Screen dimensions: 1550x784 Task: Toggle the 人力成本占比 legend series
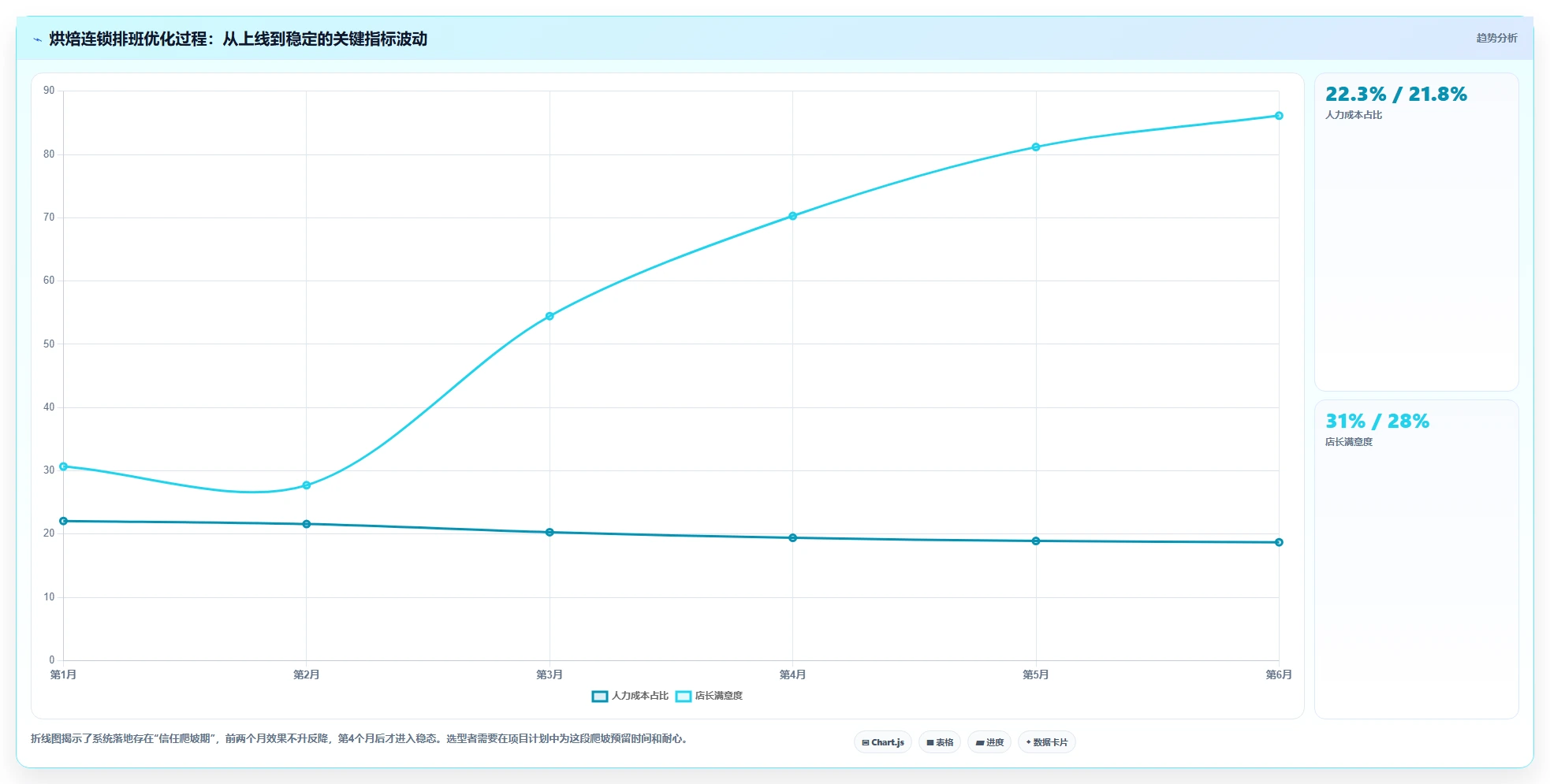tap(630, 696)
